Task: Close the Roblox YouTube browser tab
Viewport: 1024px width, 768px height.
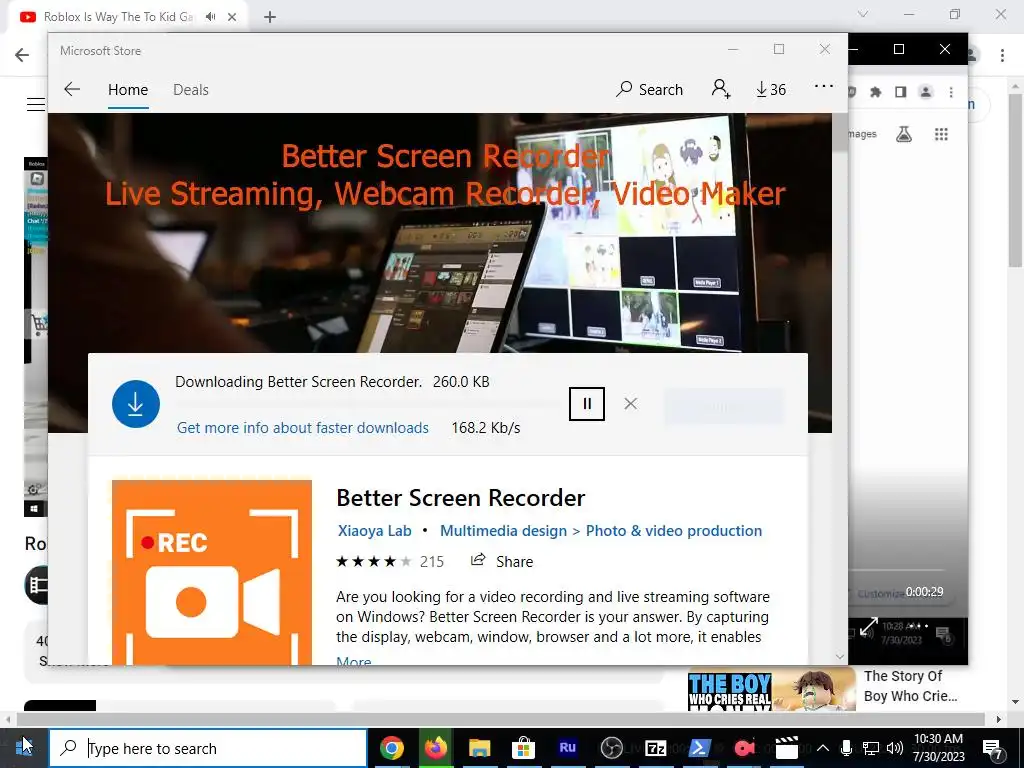Action: click(232, 17)
